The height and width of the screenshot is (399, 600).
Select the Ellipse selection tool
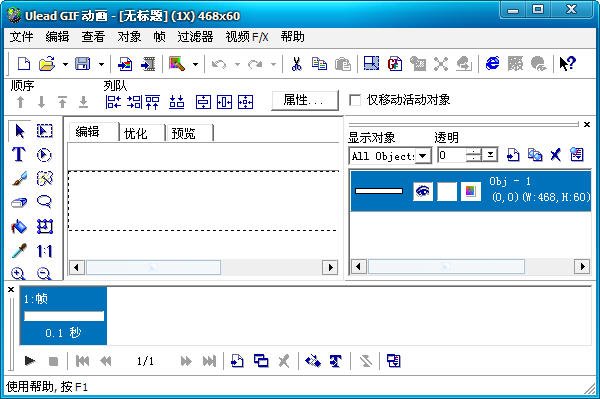click(x=44, y=155)
